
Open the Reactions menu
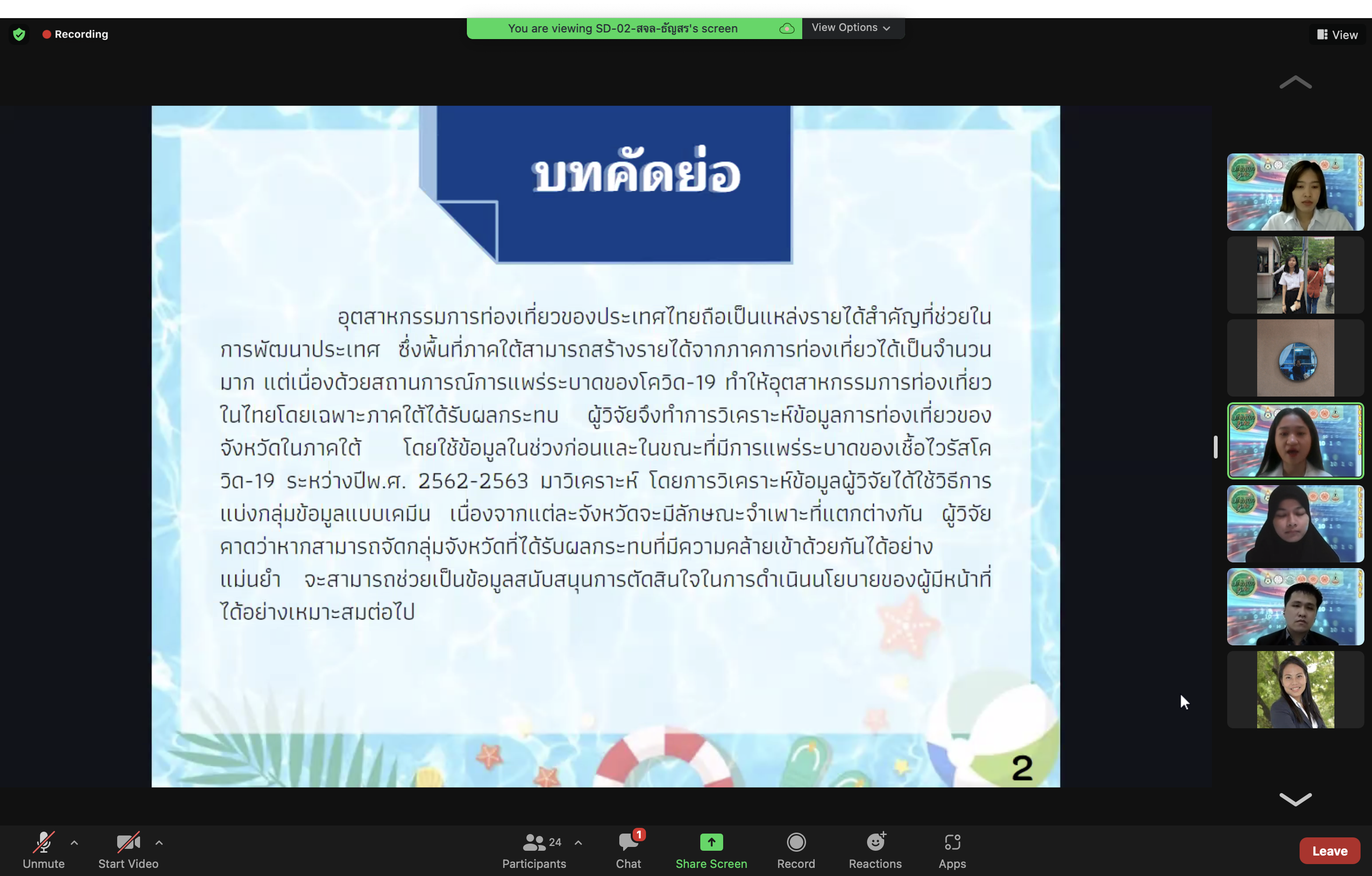875,850
